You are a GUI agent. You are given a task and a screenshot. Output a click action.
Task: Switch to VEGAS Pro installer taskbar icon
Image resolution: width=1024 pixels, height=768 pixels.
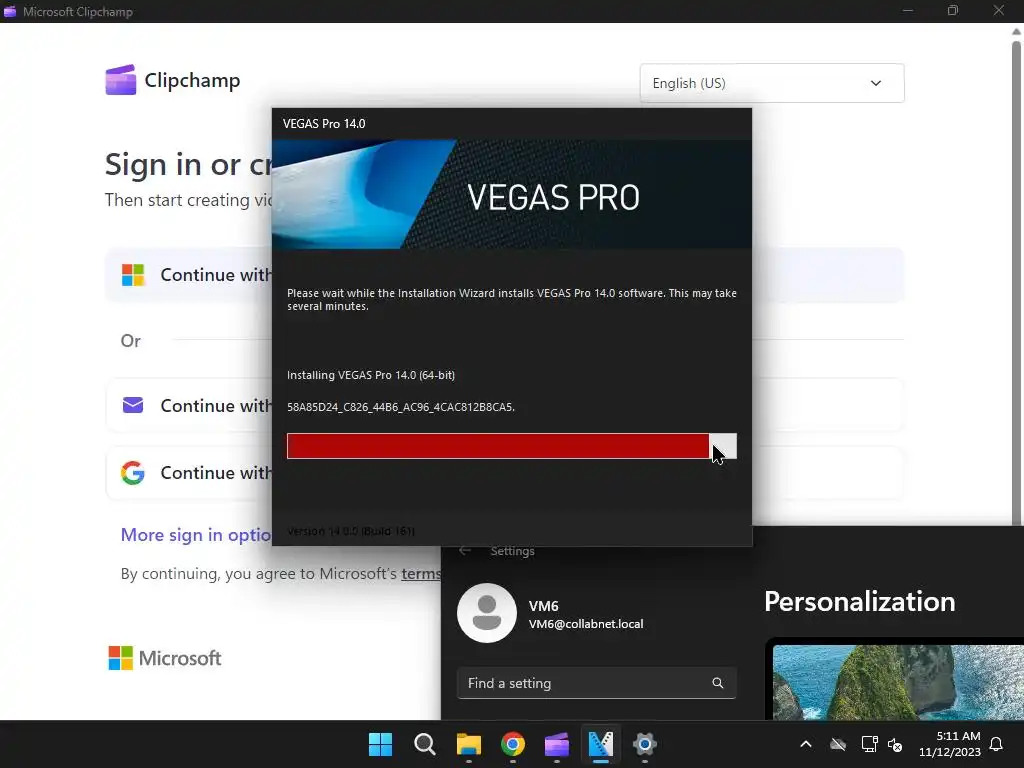(601, 744)
